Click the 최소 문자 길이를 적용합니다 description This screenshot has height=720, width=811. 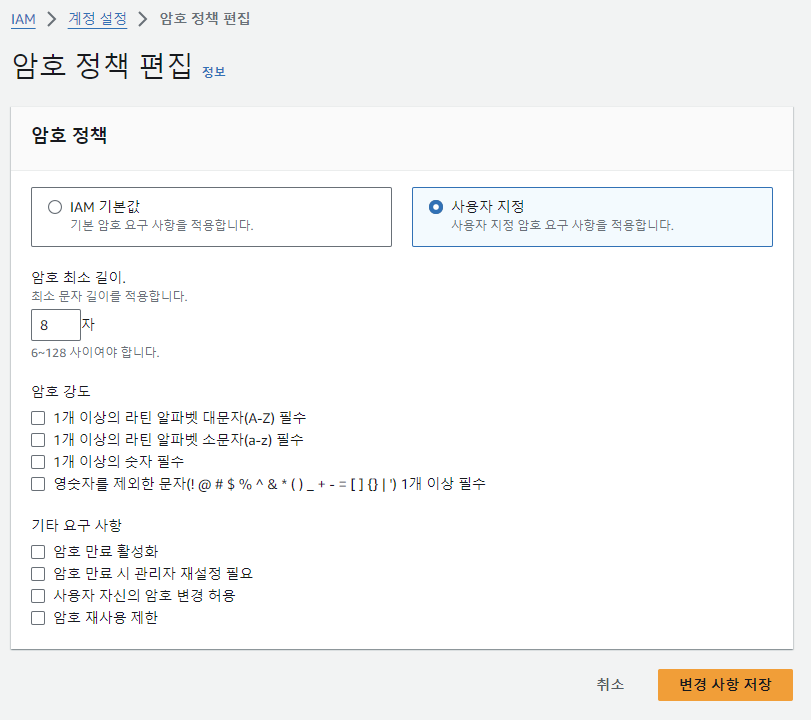[x=109, y=296]
